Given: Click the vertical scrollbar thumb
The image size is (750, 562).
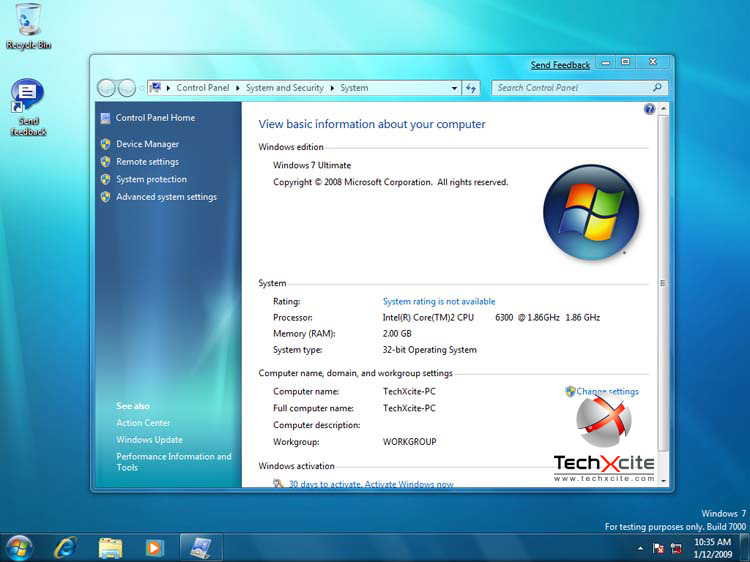Looking at the screenshot, I should tap(663, 283).
